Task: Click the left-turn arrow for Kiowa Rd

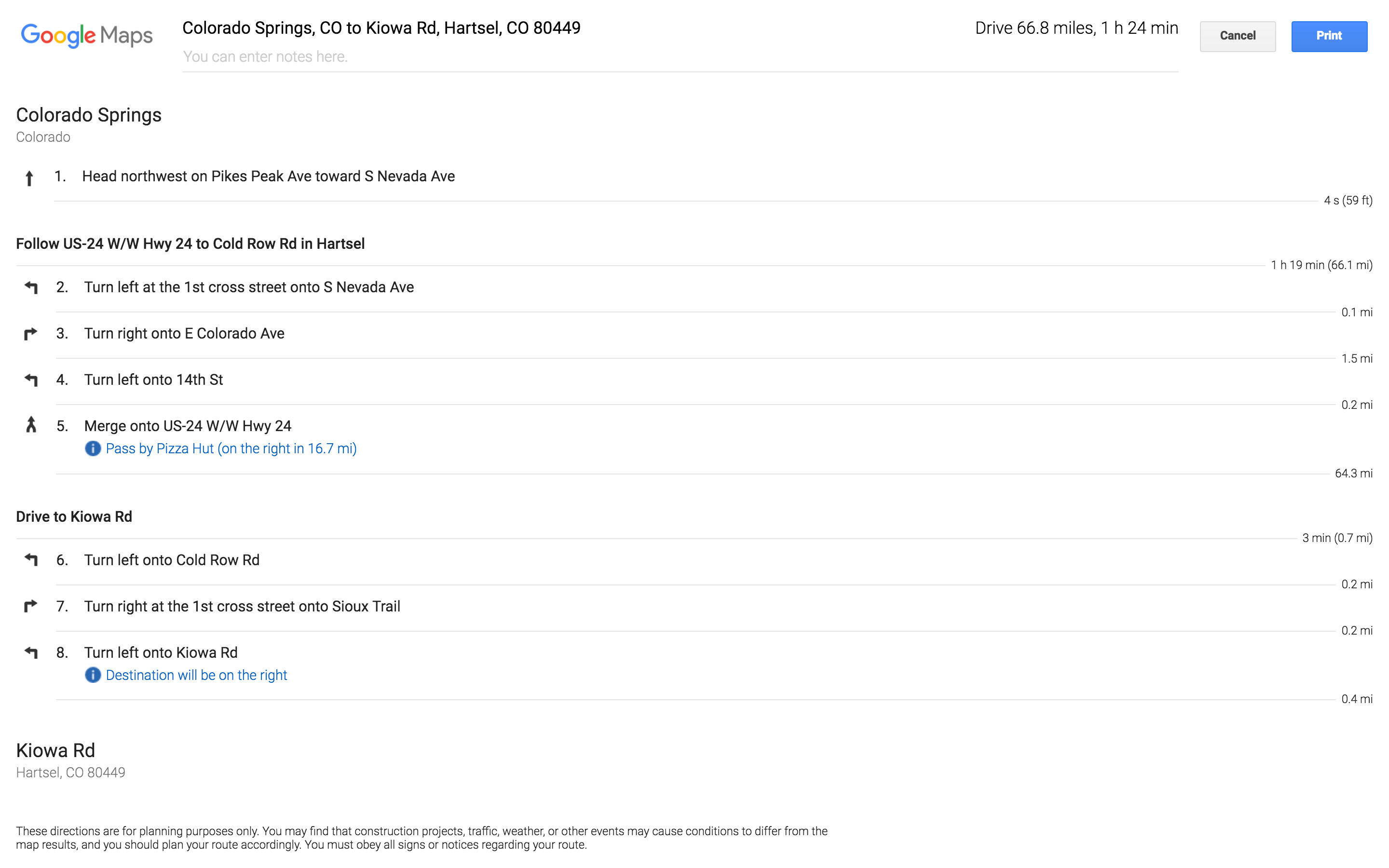Action: [x=31, y=652]
